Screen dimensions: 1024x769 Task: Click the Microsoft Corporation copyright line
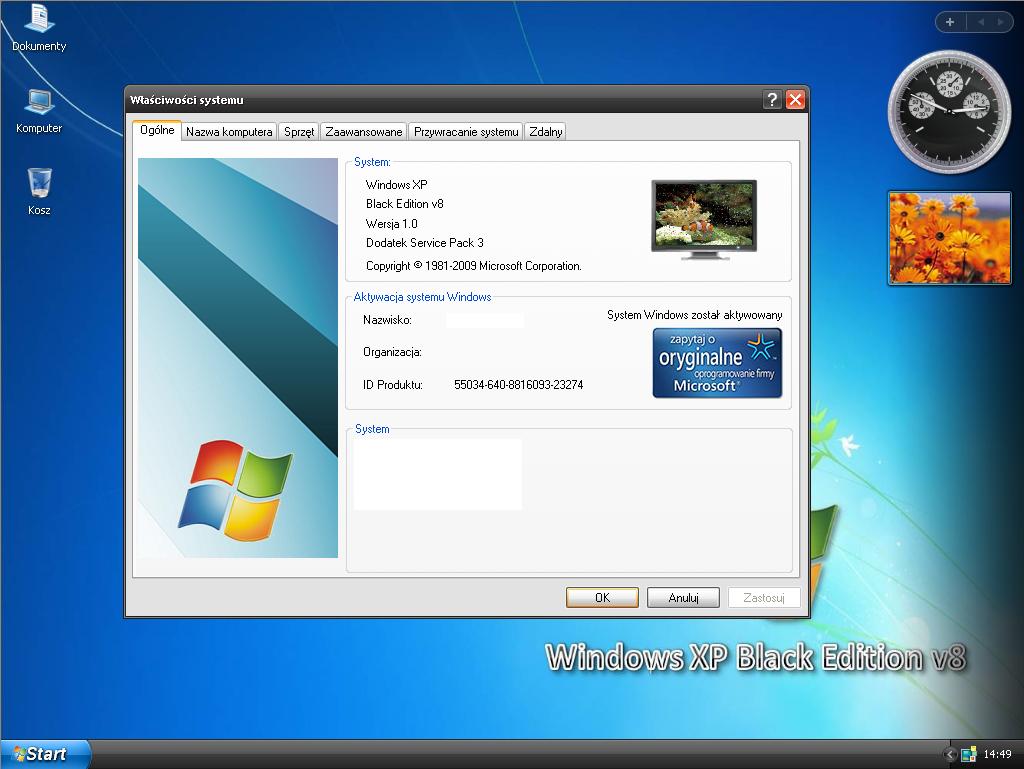[x=473, y=266]
